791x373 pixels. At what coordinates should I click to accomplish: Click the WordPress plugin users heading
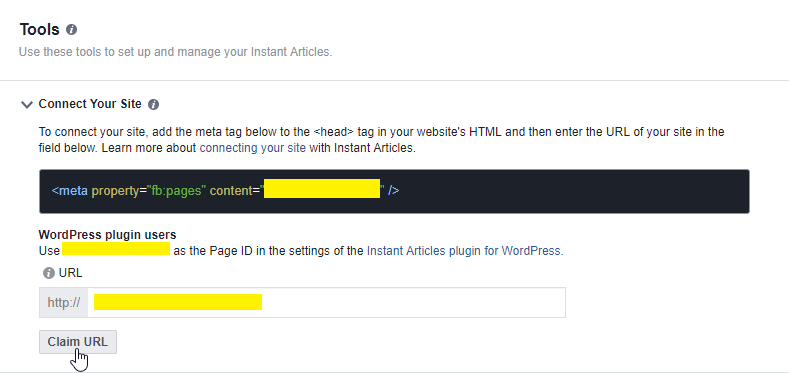[107, 234]
